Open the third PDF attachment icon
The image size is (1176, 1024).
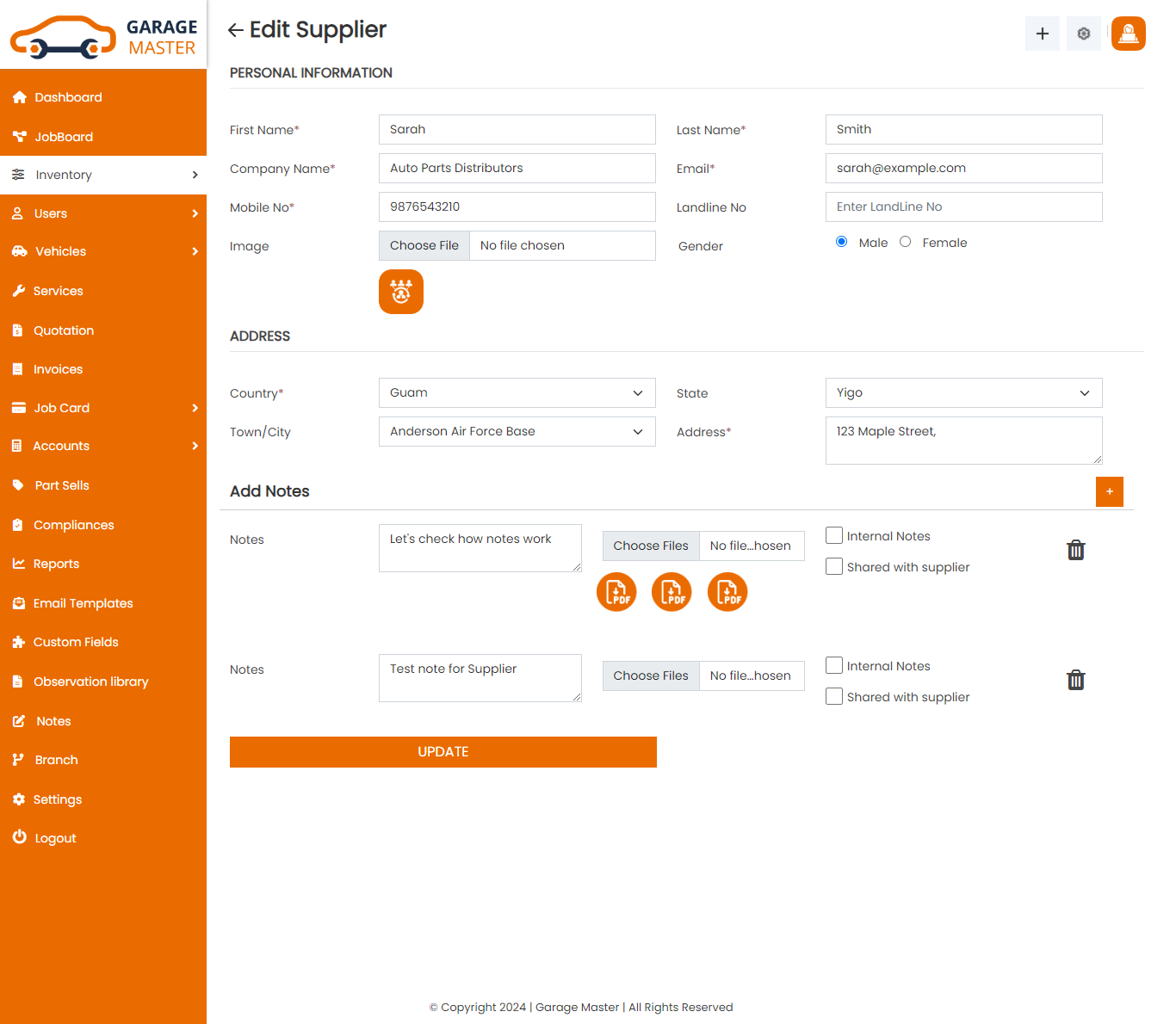click(727, 592)
